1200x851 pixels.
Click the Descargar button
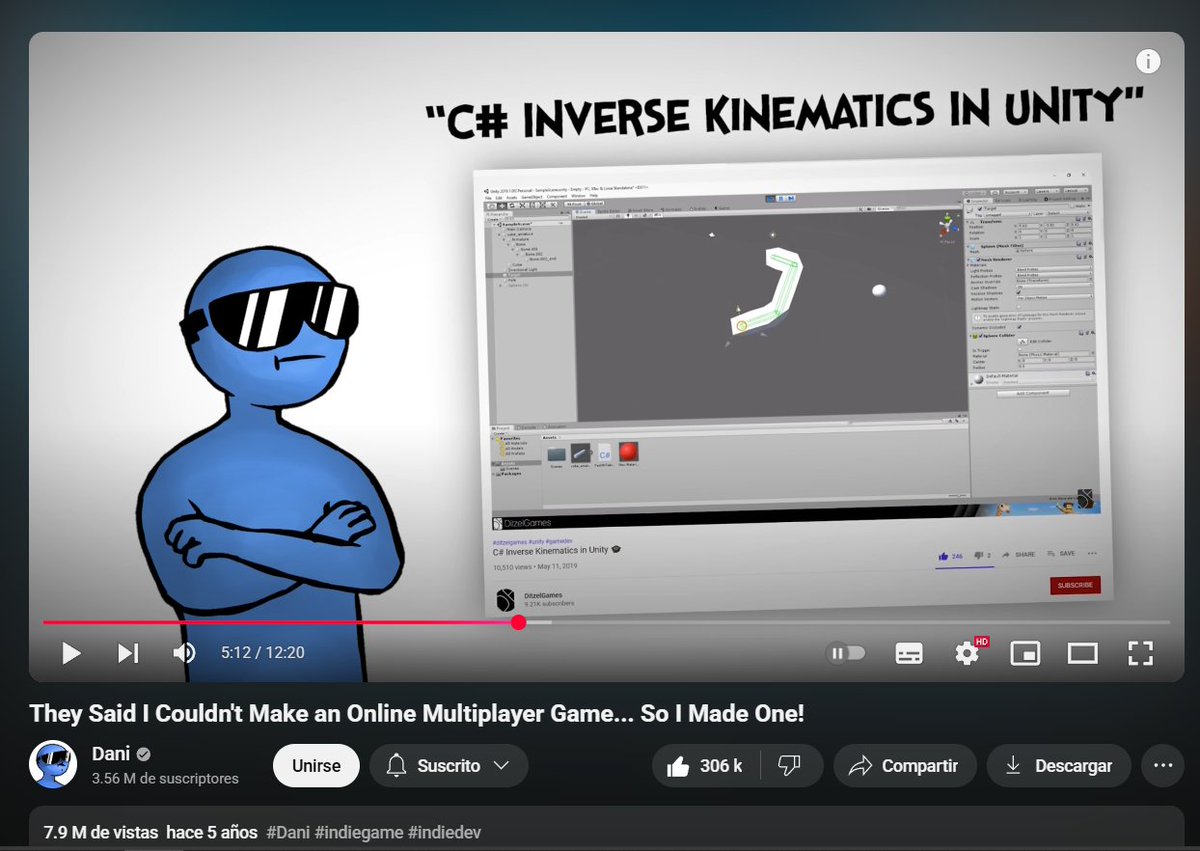(x=1058, y=766)
